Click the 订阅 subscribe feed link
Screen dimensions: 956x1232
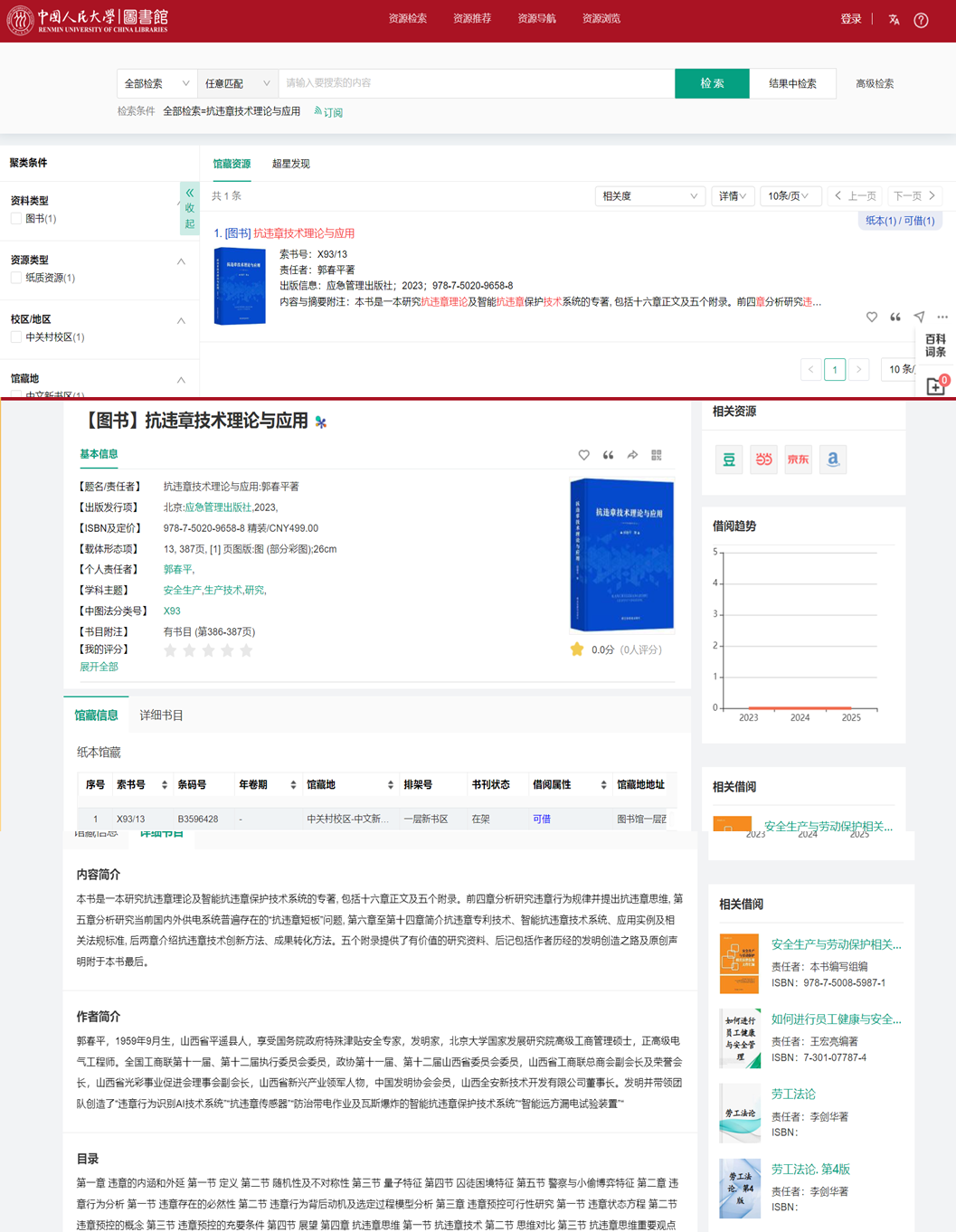click(328, 112)
